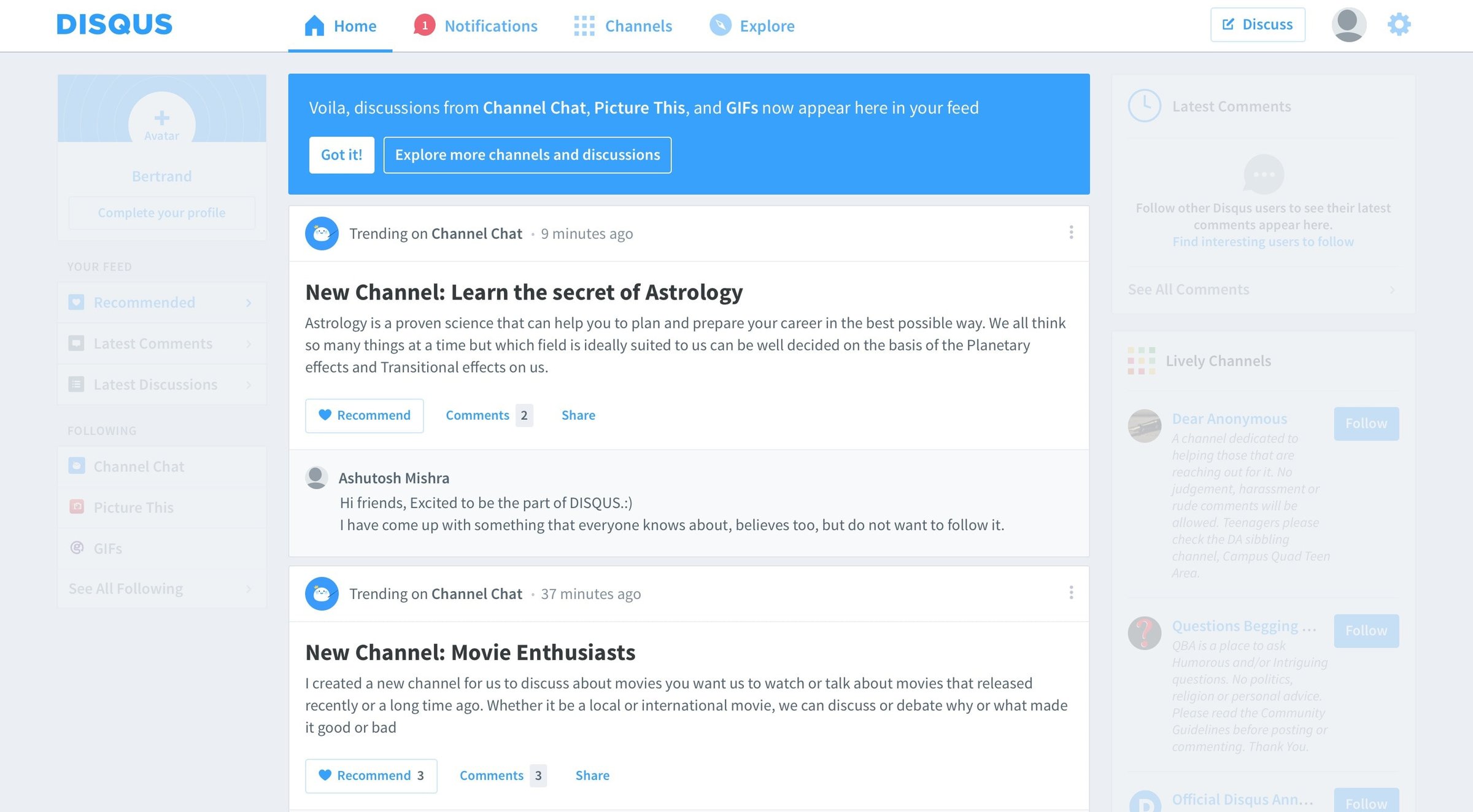
Task: Click See All Comments link
Action: [x=1188, y=290]
